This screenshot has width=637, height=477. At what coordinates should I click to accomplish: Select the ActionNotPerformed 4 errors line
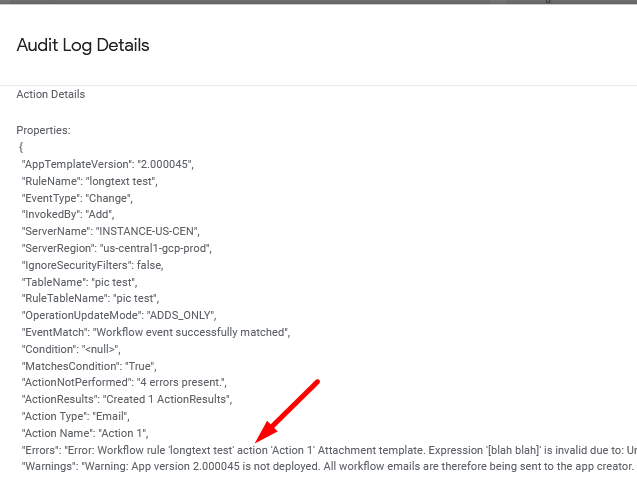pos(124,382)
